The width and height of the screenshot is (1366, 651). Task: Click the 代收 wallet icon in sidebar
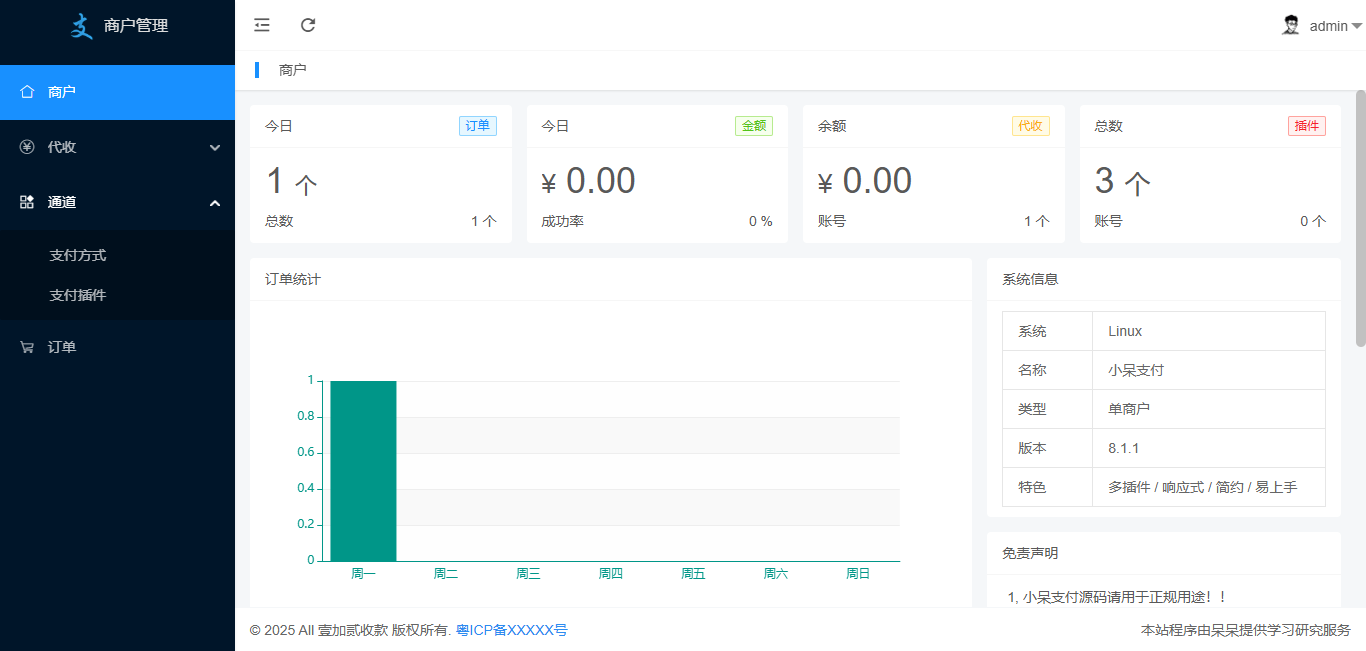tap(27, 146)
